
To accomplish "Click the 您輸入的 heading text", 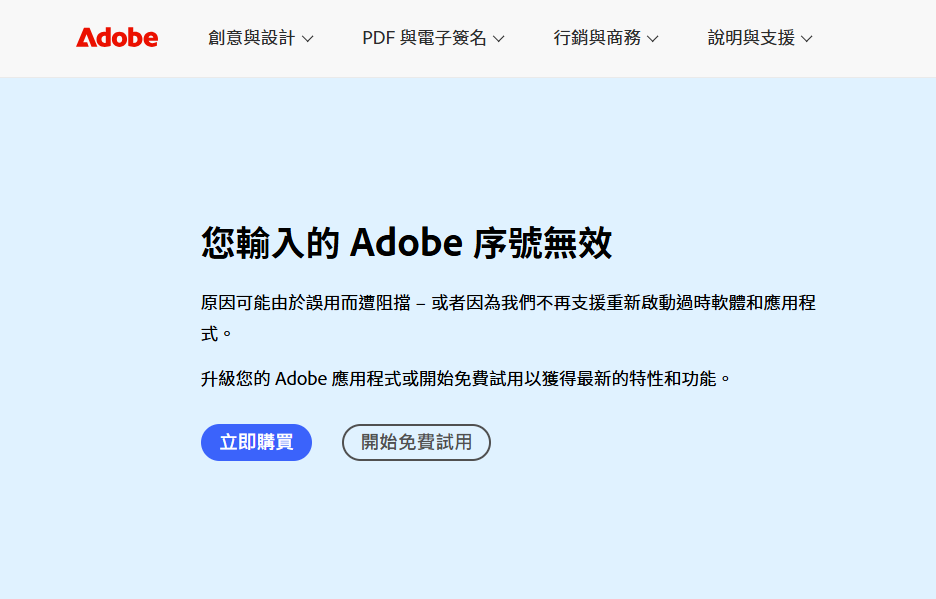I will [x=270, y=242].
